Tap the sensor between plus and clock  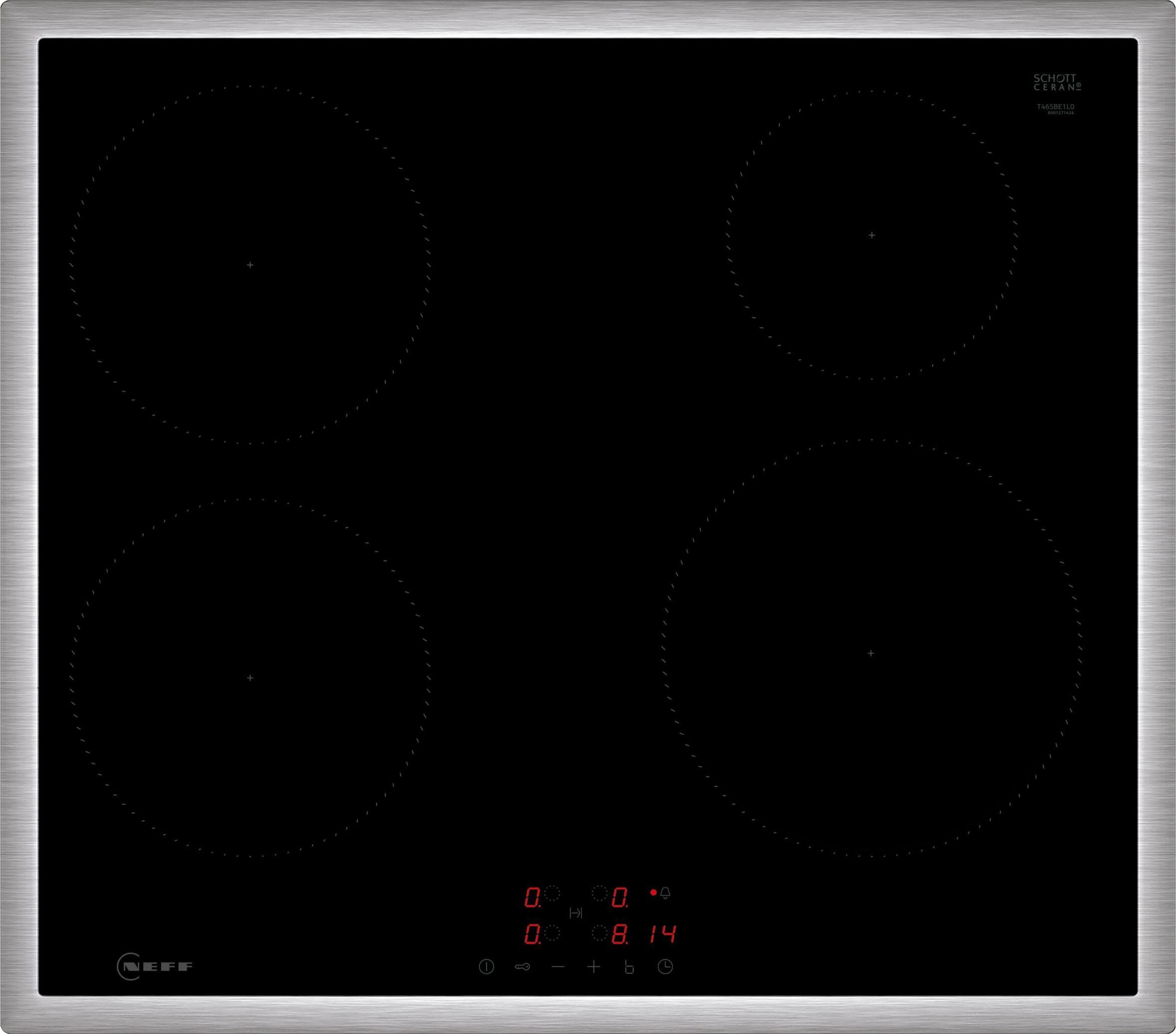coord(629,967)
